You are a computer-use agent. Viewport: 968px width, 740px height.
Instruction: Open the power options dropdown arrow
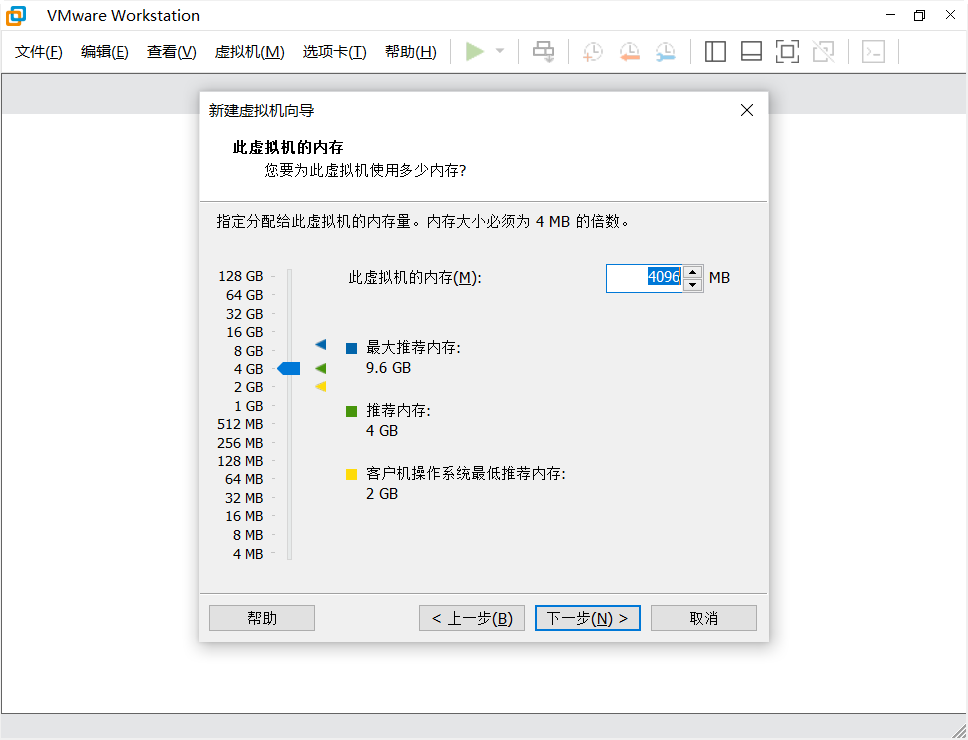(500, 51)
